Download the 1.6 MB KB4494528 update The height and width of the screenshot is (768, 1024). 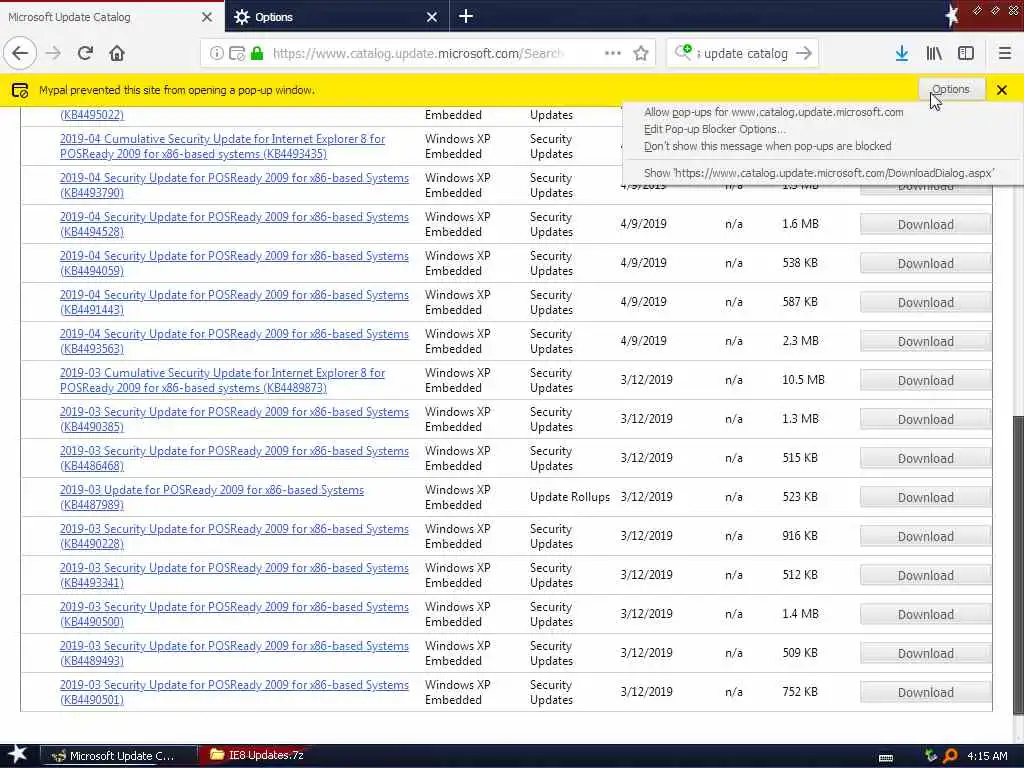click(x=925, y=224)
